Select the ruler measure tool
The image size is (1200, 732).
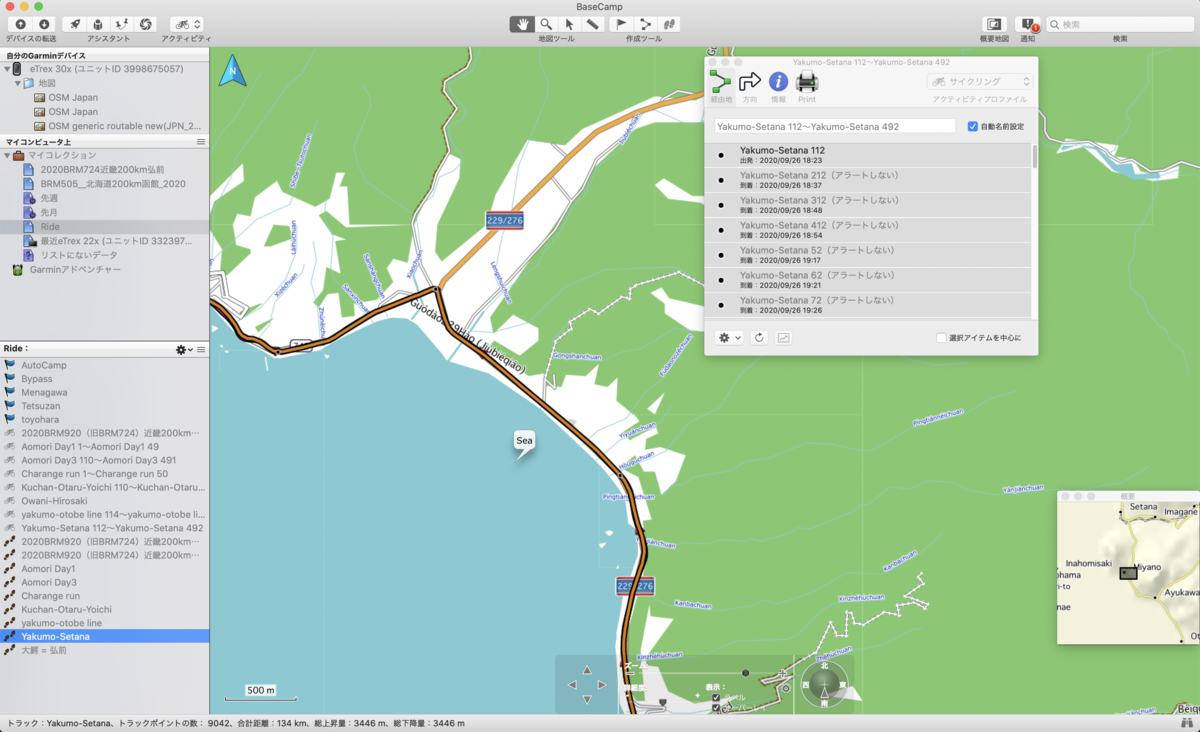click(x=593, y=24)
